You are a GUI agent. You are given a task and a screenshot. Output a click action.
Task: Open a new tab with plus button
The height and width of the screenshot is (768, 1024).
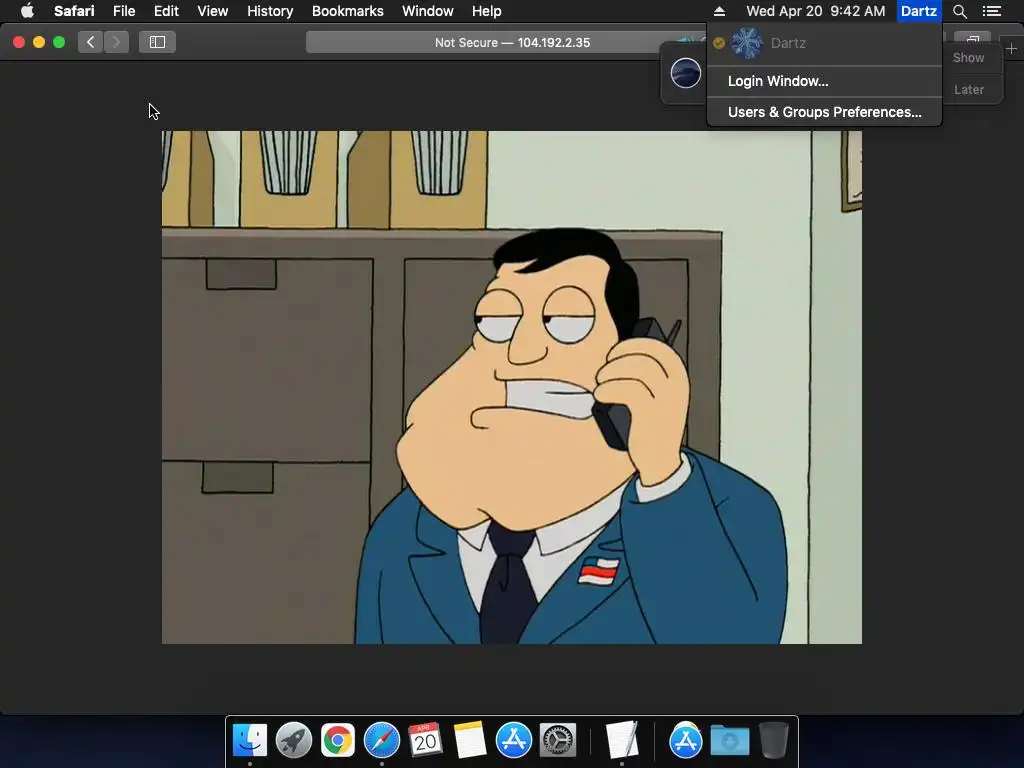point(1012,48)
